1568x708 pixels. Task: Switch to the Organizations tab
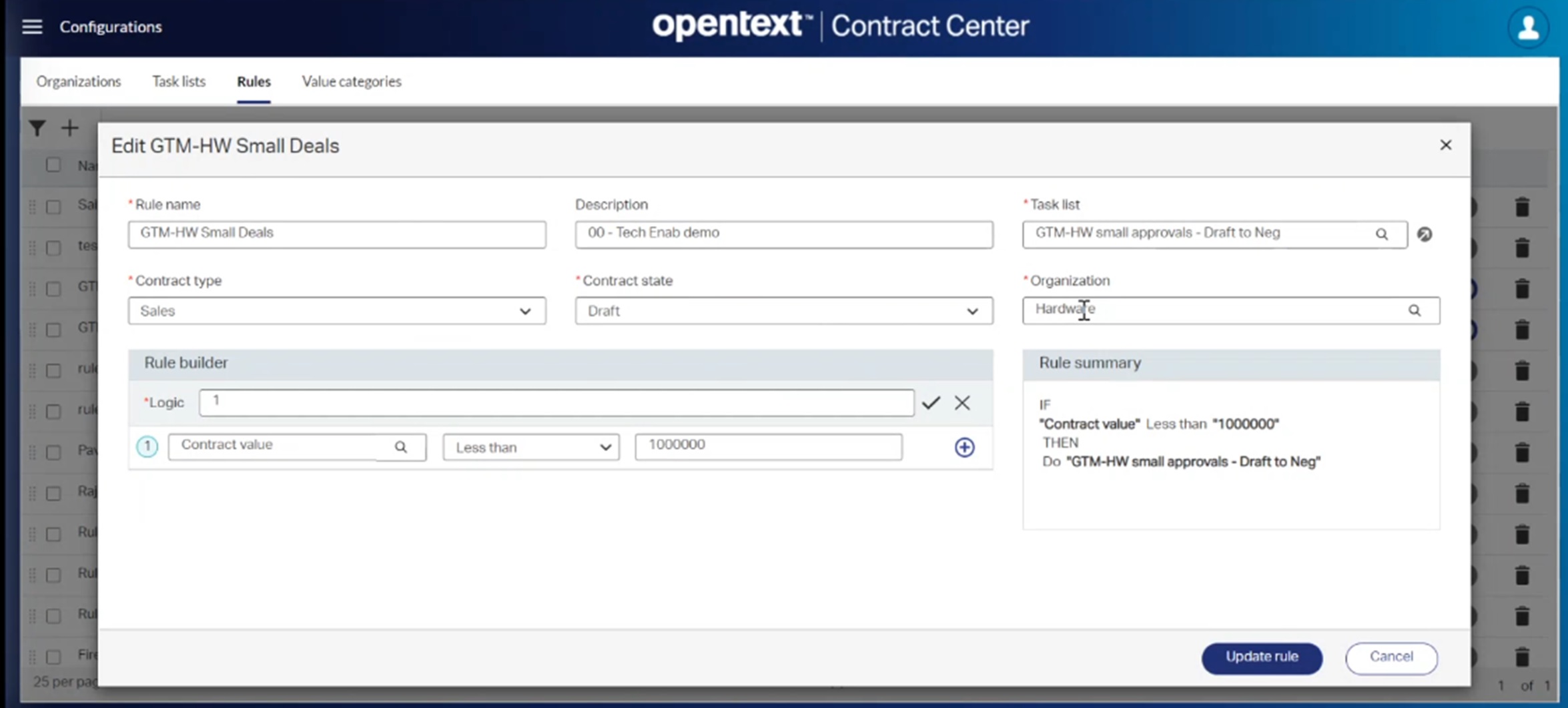[79, 81]
